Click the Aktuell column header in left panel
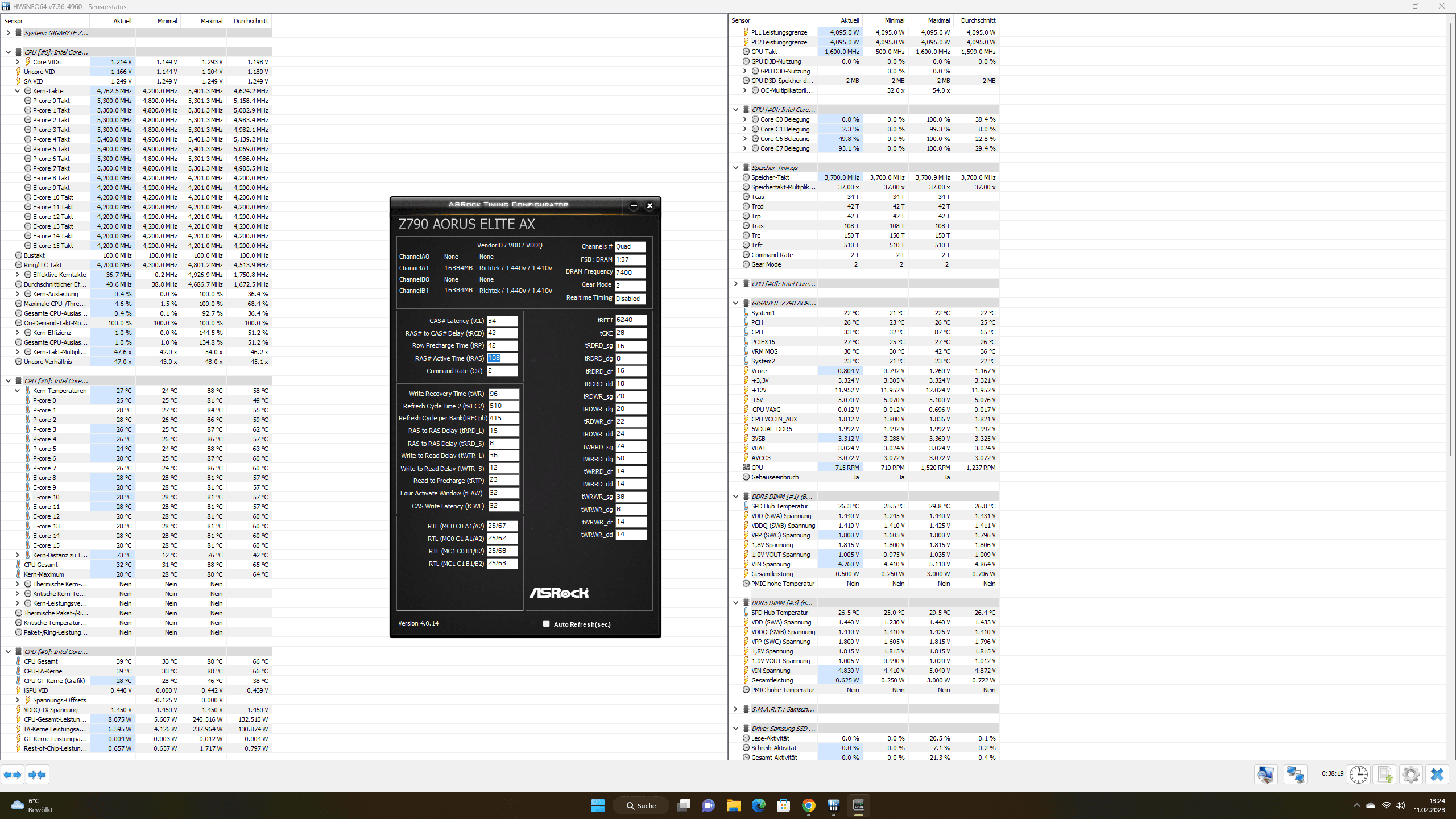Viewport: 1456px width, 819px height. (x=113, y=21)
